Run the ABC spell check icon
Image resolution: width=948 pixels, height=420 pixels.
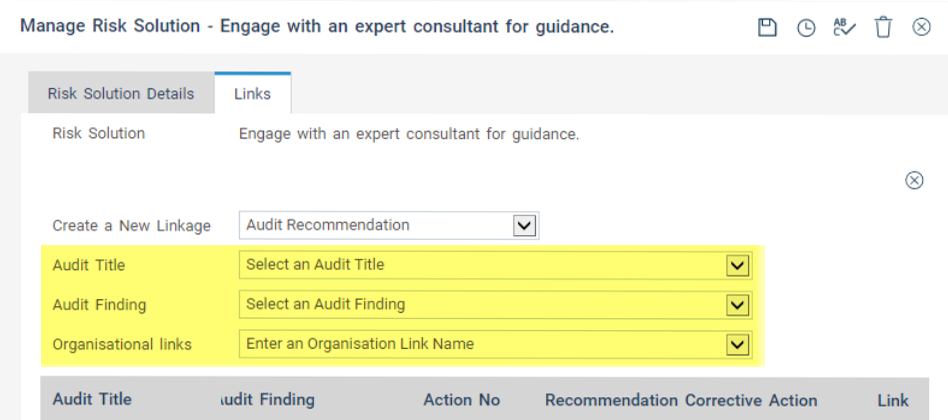[845, 28]
